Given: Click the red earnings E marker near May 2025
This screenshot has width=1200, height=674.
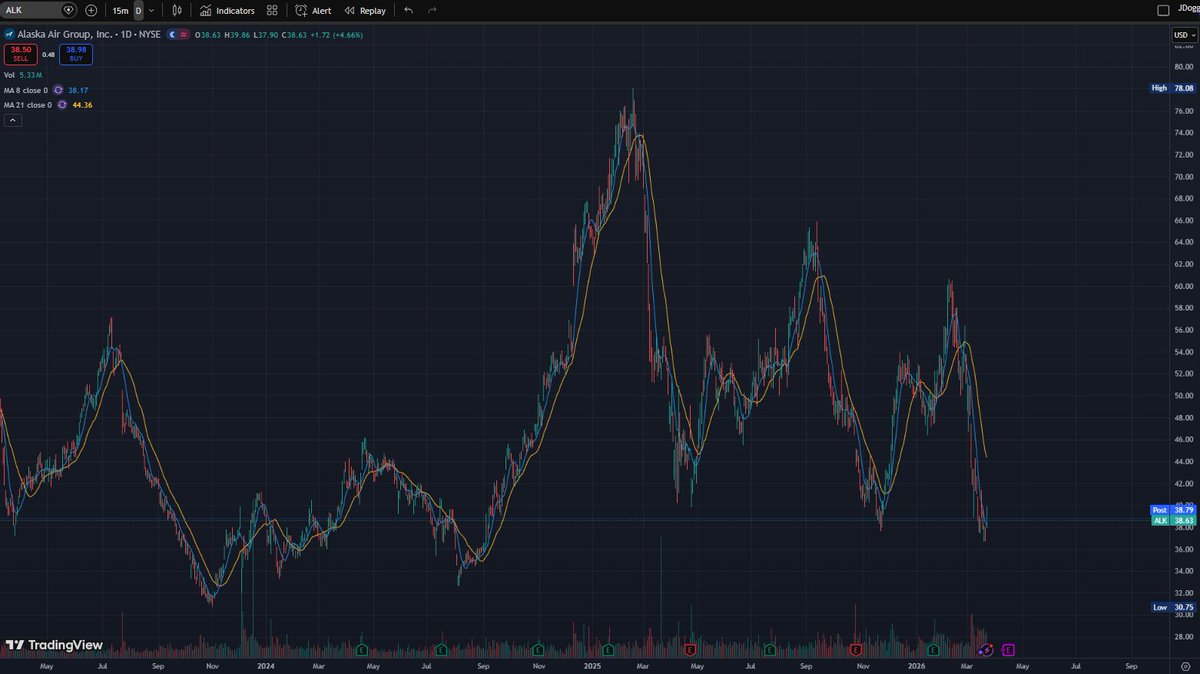Looking at the screenshot, I should 690,650.
